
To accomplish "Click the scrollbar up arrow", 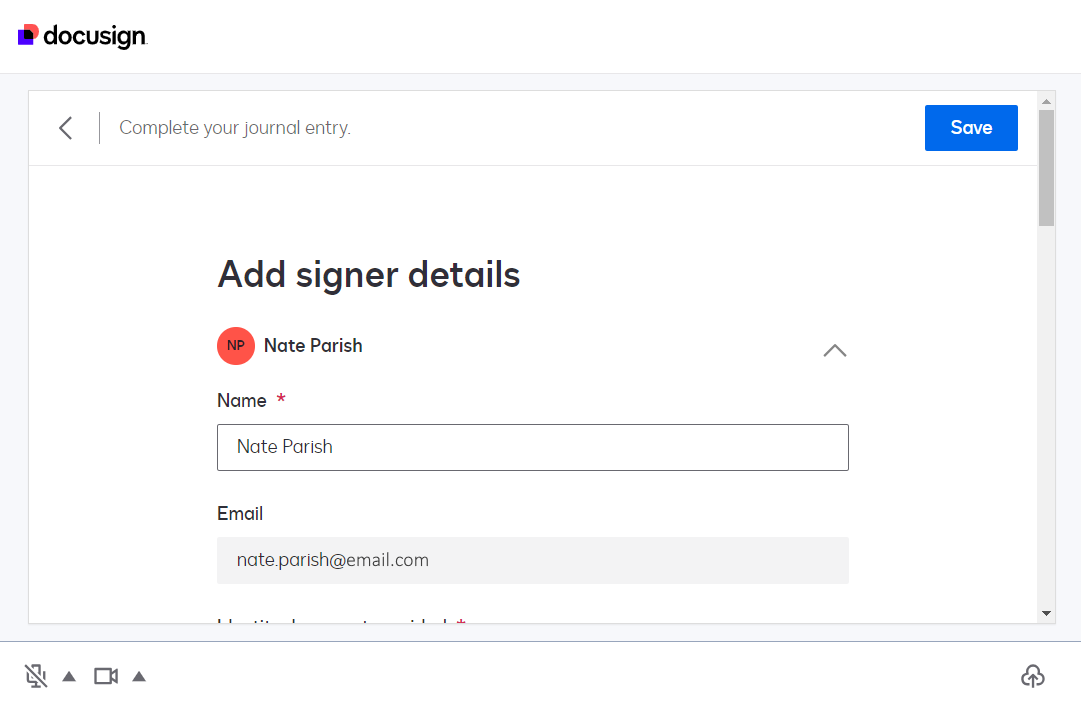I will point(1047,99).
